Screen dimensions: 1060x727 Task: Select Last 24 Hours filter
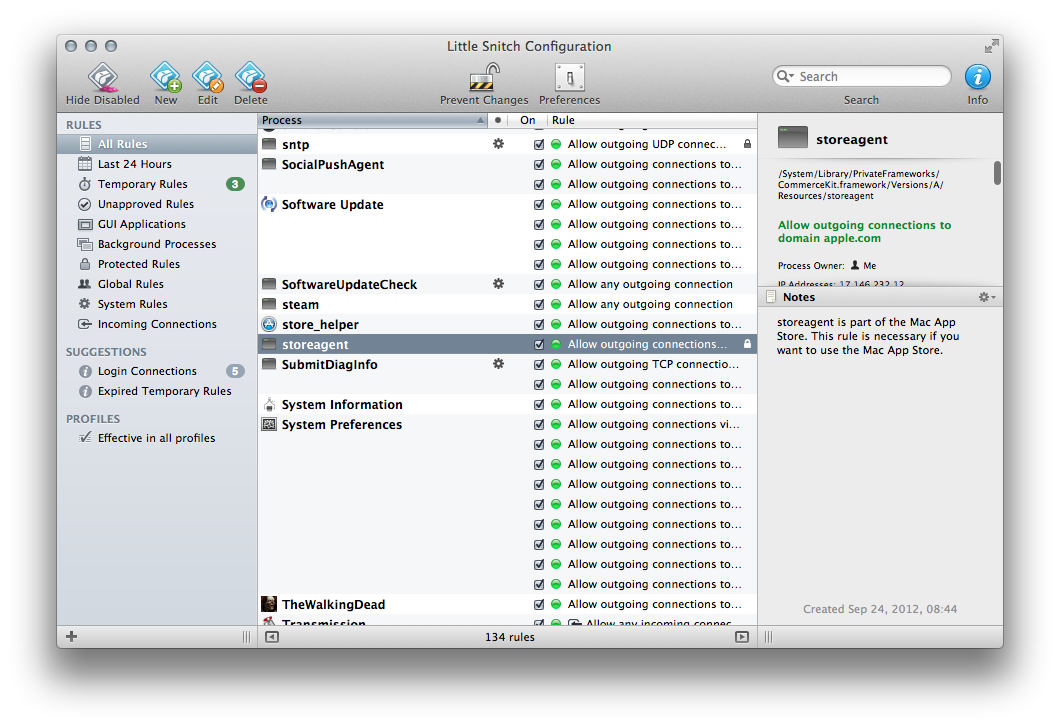(157, 164)
